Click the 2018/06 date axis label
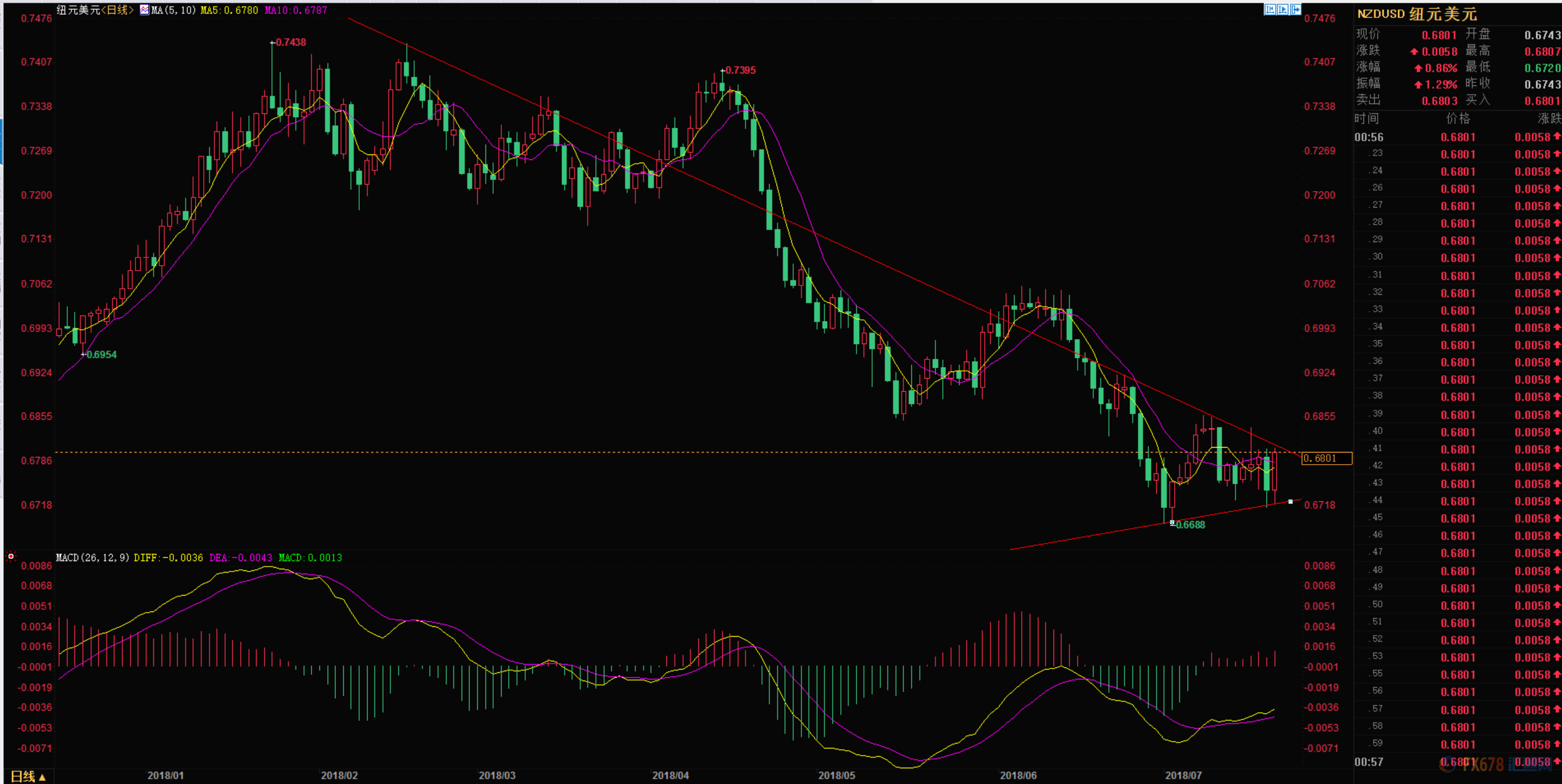 pos(1018,776)
